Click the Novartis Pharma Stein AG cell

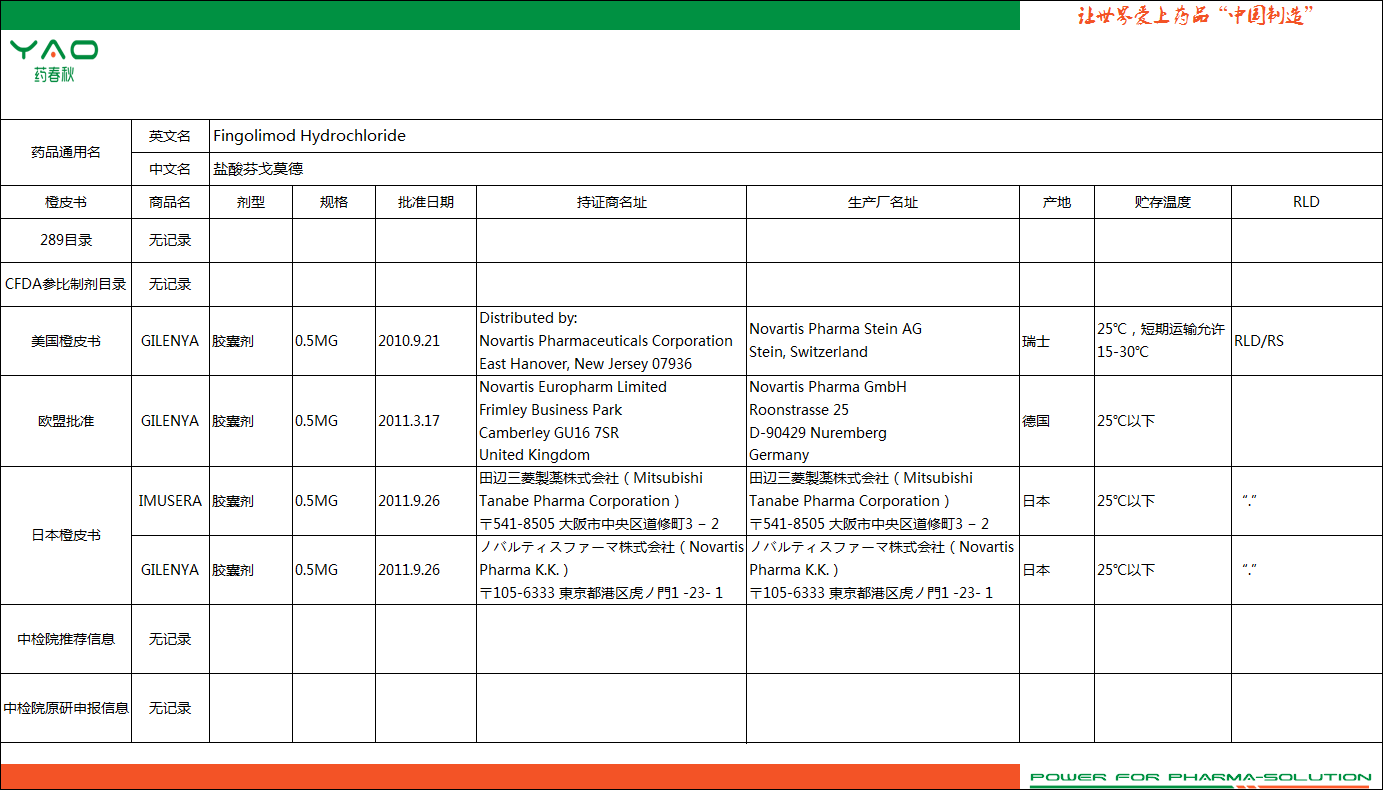(x=883, y=341)
